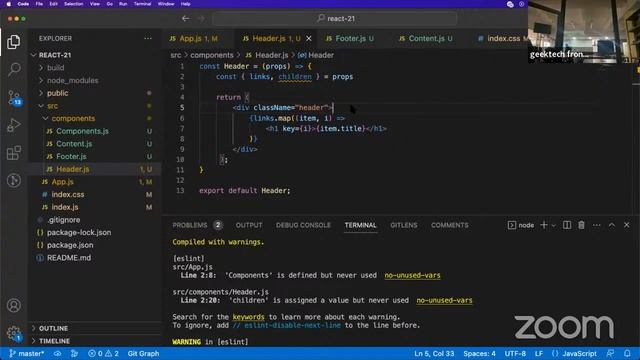
Task: Open the DEBUG CONSOLE panel tab
Action: pyautogui.click(x=303, y=225)
